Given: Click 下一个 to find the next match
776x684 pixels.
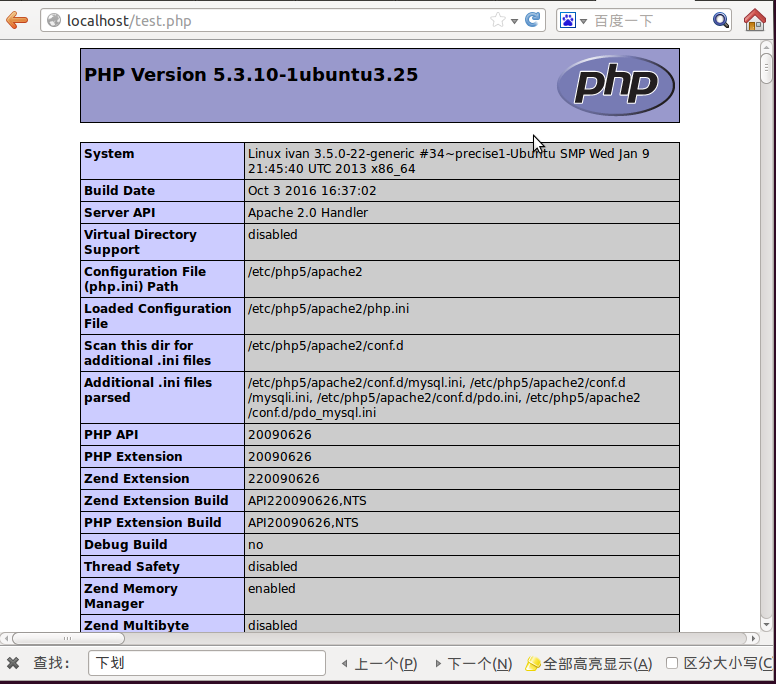Looking at the screenshot, I should click(x=472, y=663).
